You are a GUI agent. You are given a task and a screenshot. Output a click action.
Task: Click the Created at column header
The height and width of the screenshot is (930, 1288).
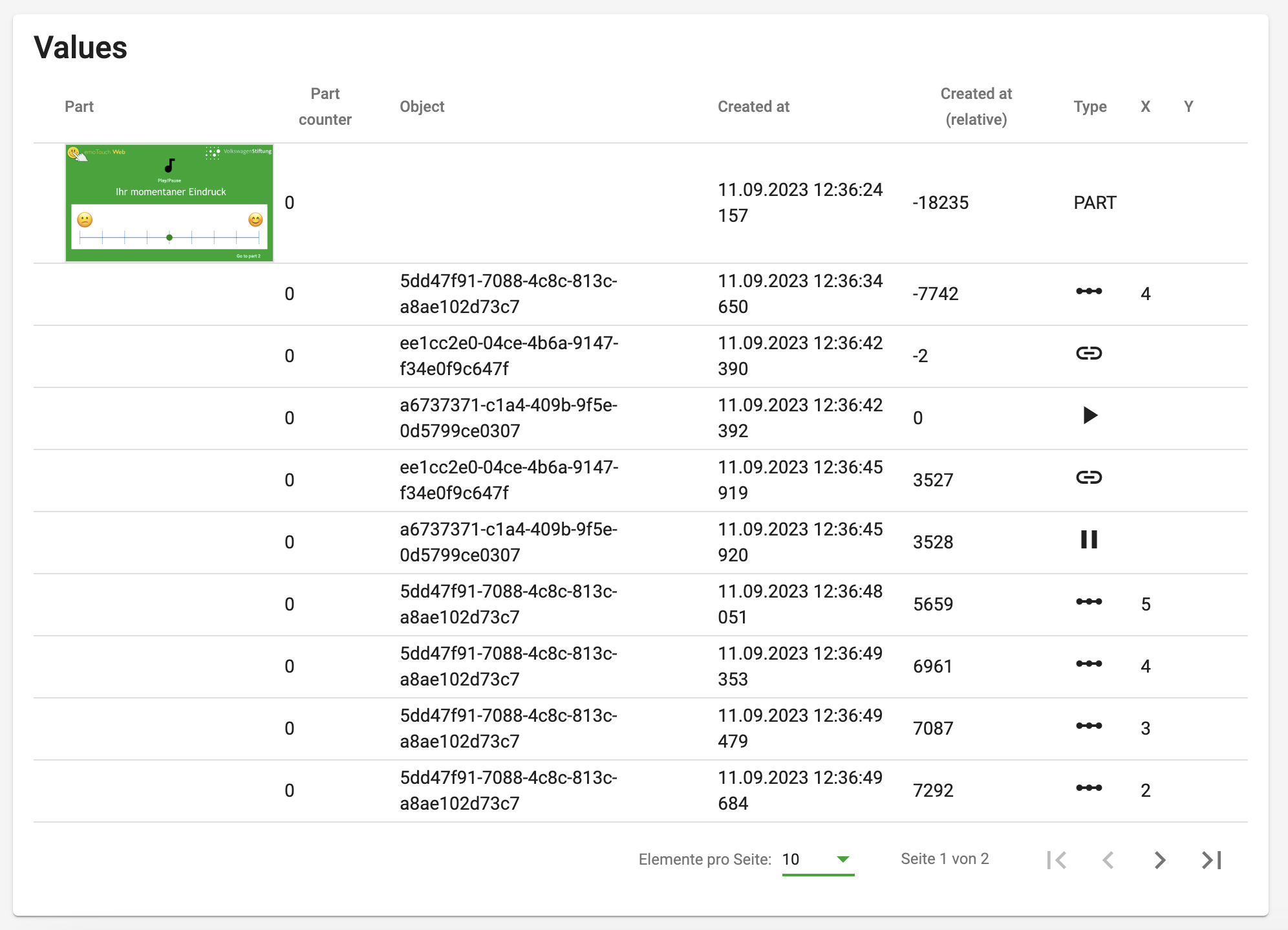[x=754, y=107]
